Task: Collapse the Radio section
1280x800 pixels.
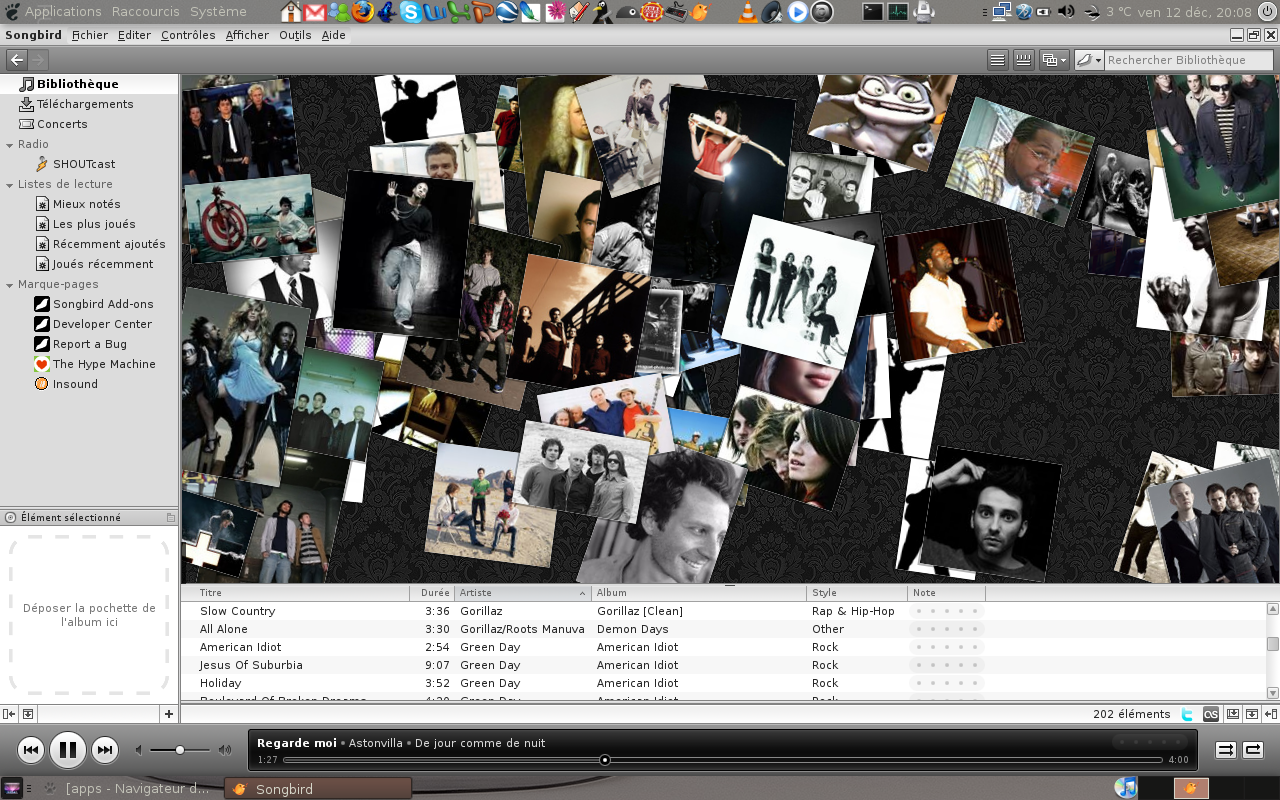Action: (x=10, y=144)
